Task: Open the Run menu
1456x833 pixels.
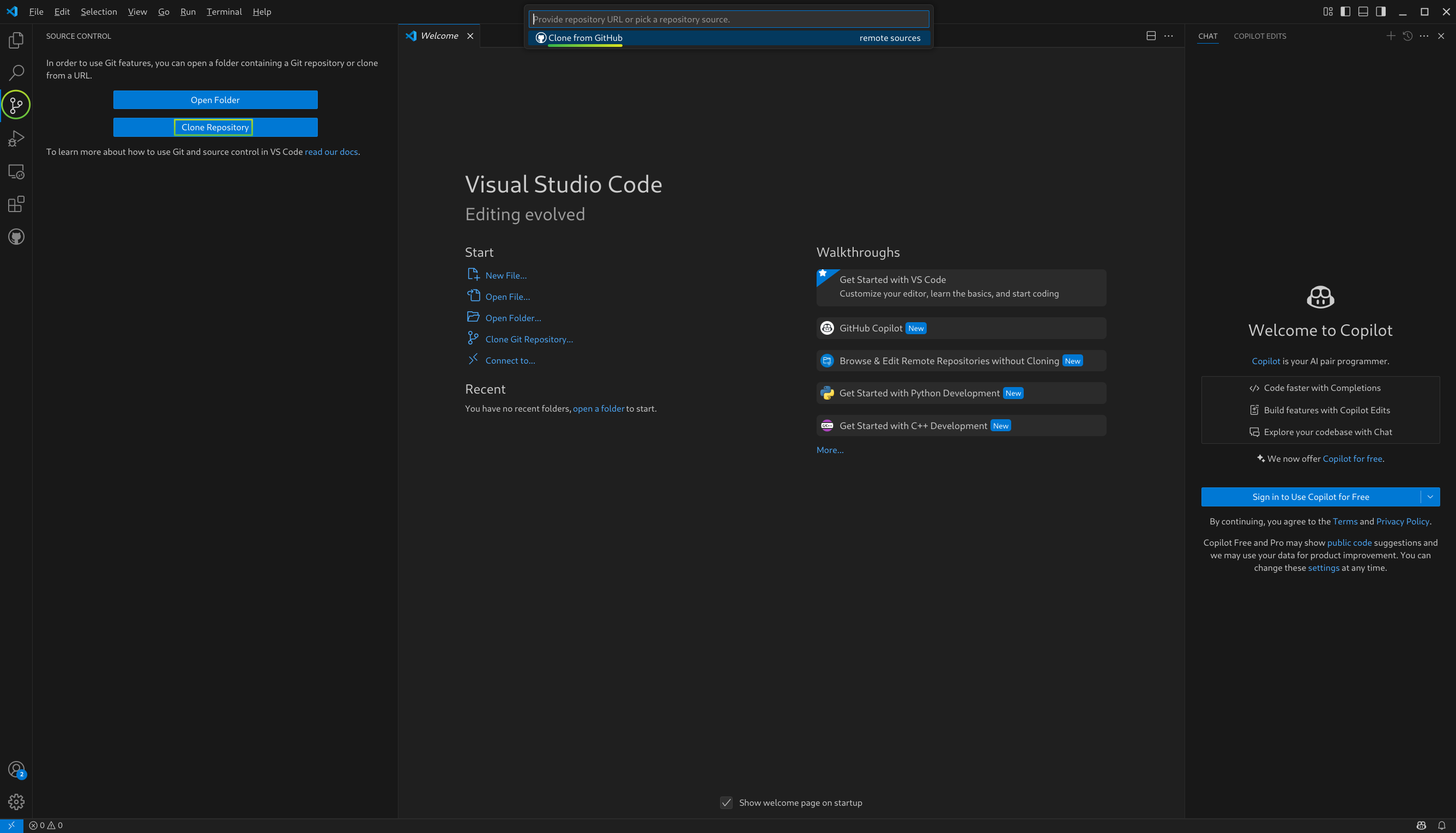Action: [x=188, y=11]
